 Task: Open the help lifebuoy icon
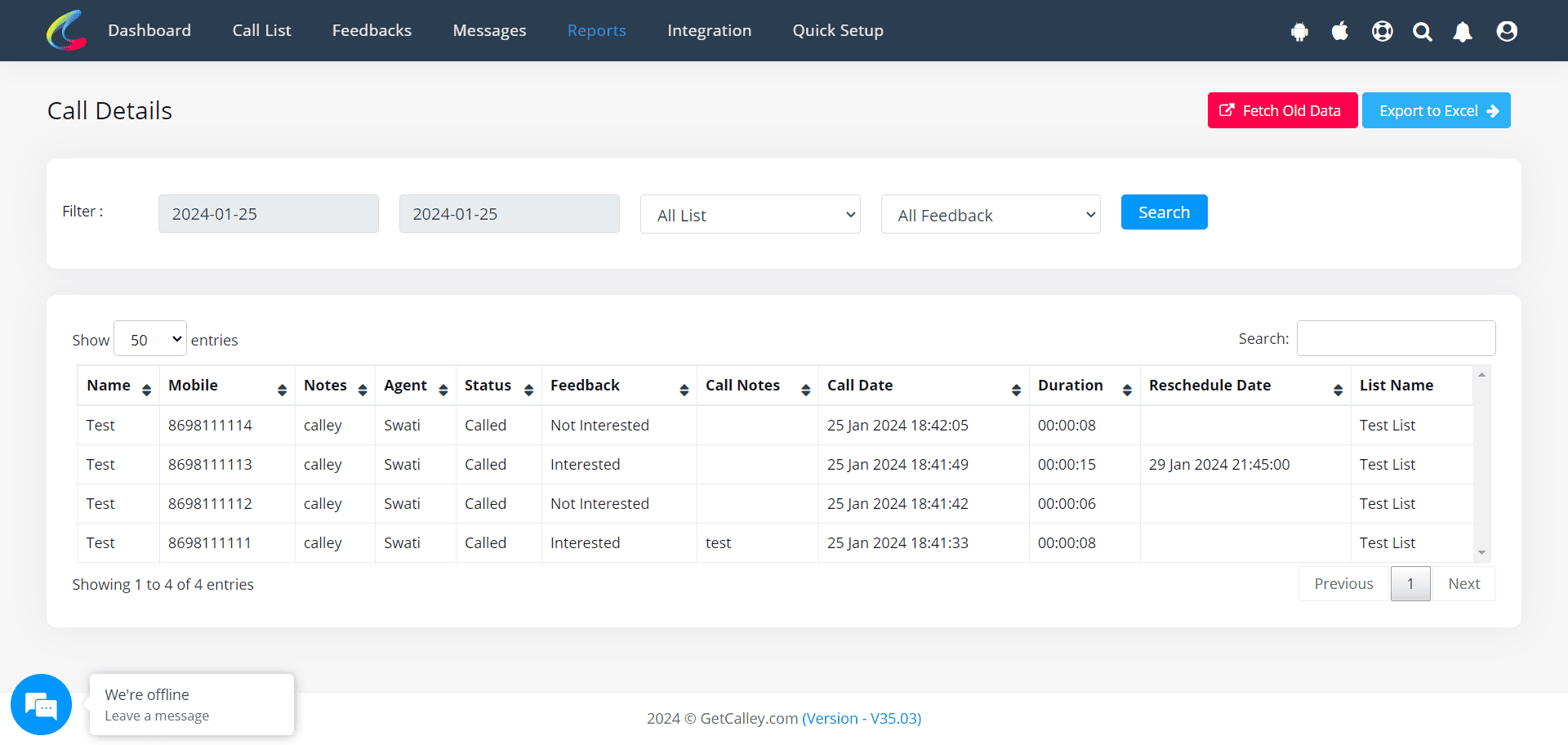click(1382, 31)
